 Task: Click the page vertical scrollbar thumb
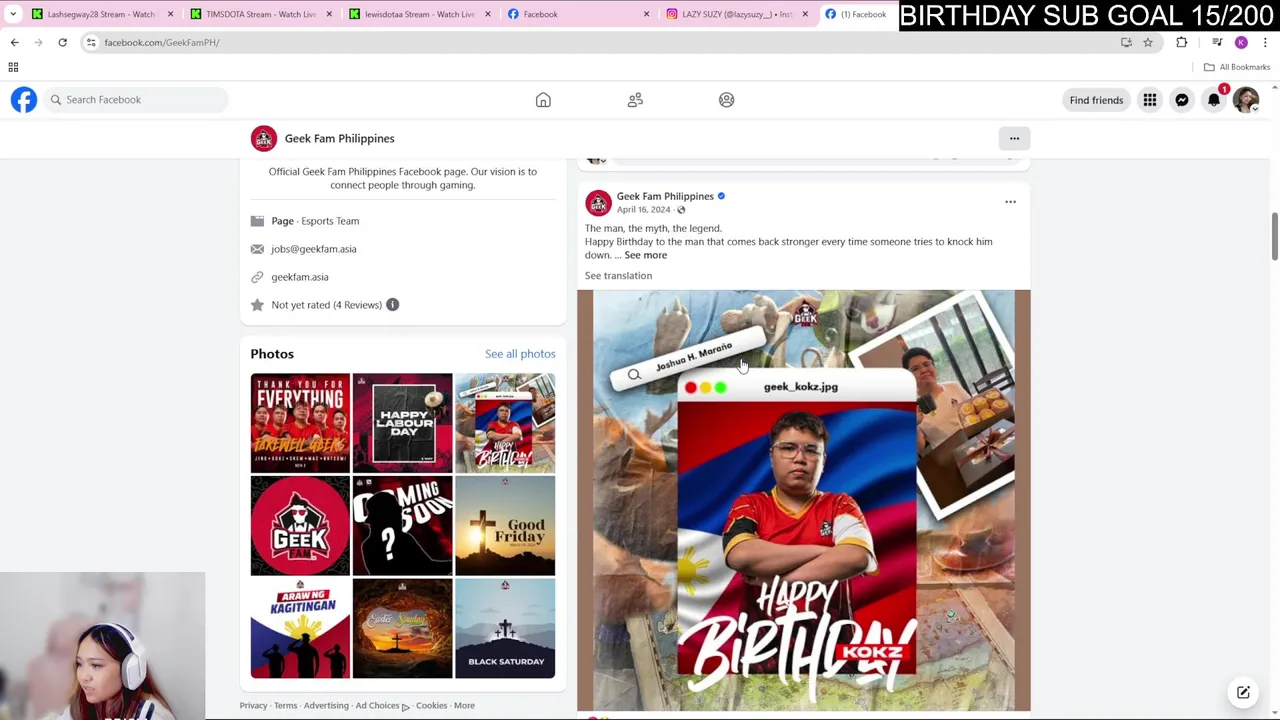(1274, 237)
